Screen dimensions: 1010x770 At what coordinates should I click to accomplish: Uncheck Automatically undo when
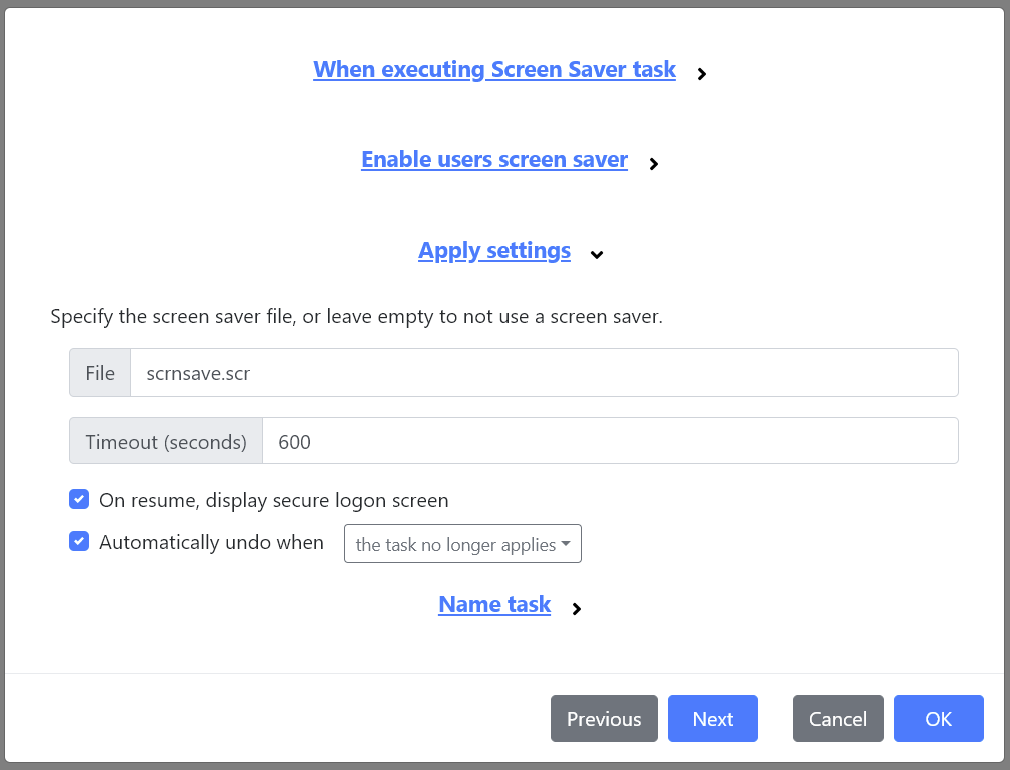pyautogui.click(x=79, y=541)
